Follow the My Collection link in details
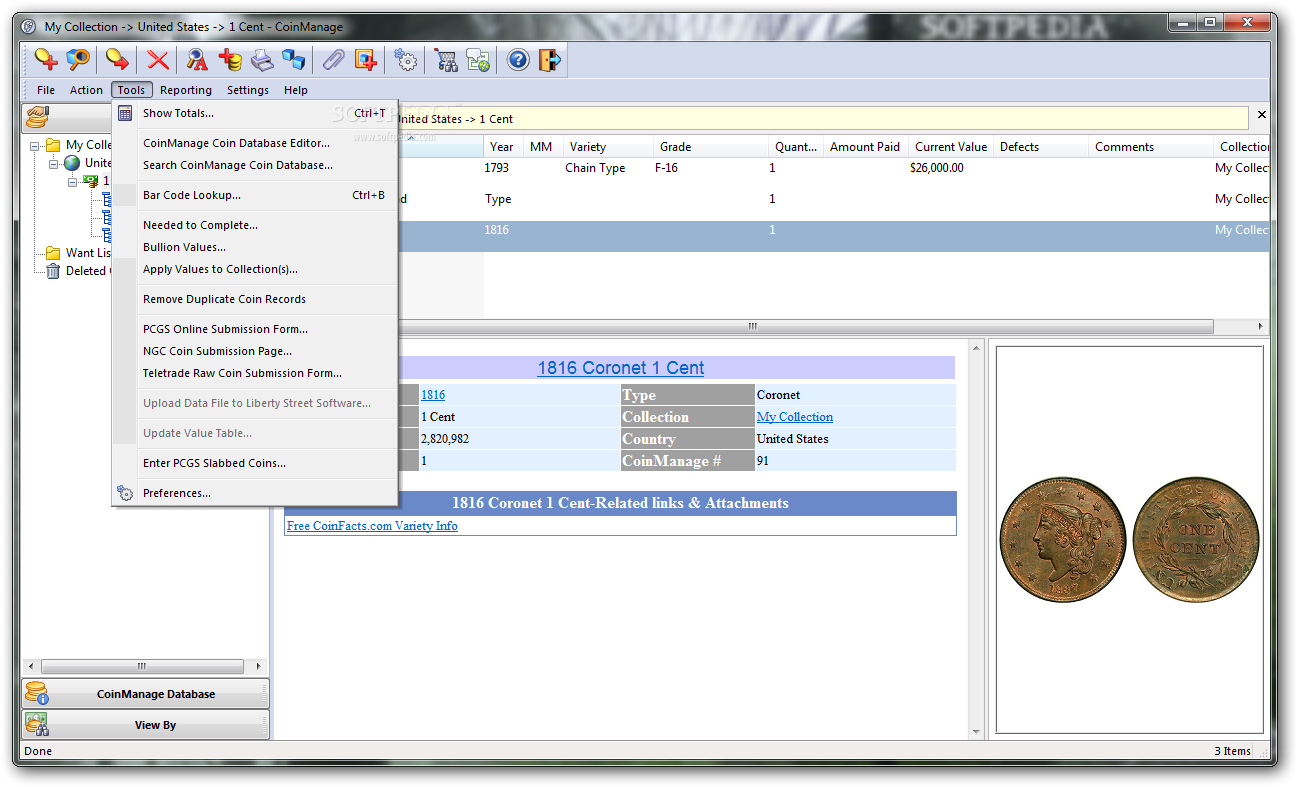This screenshot has width=1298, height=787. pos(795,417)
